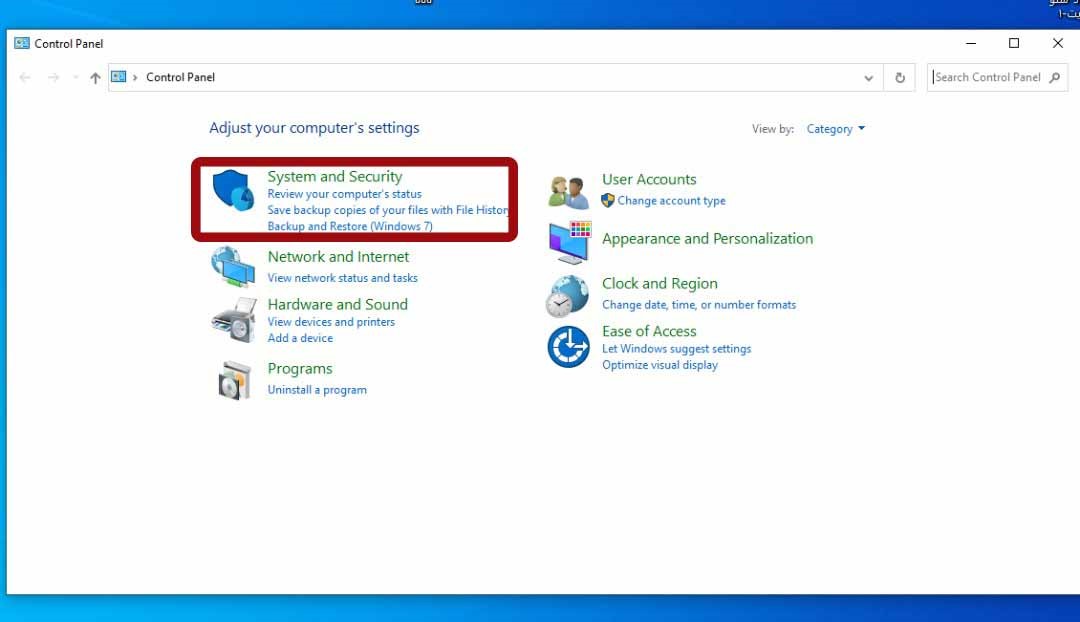Click the Clock and Region globe icon
The width and height of the screenshot is (1080, 622).
point(567,297)
